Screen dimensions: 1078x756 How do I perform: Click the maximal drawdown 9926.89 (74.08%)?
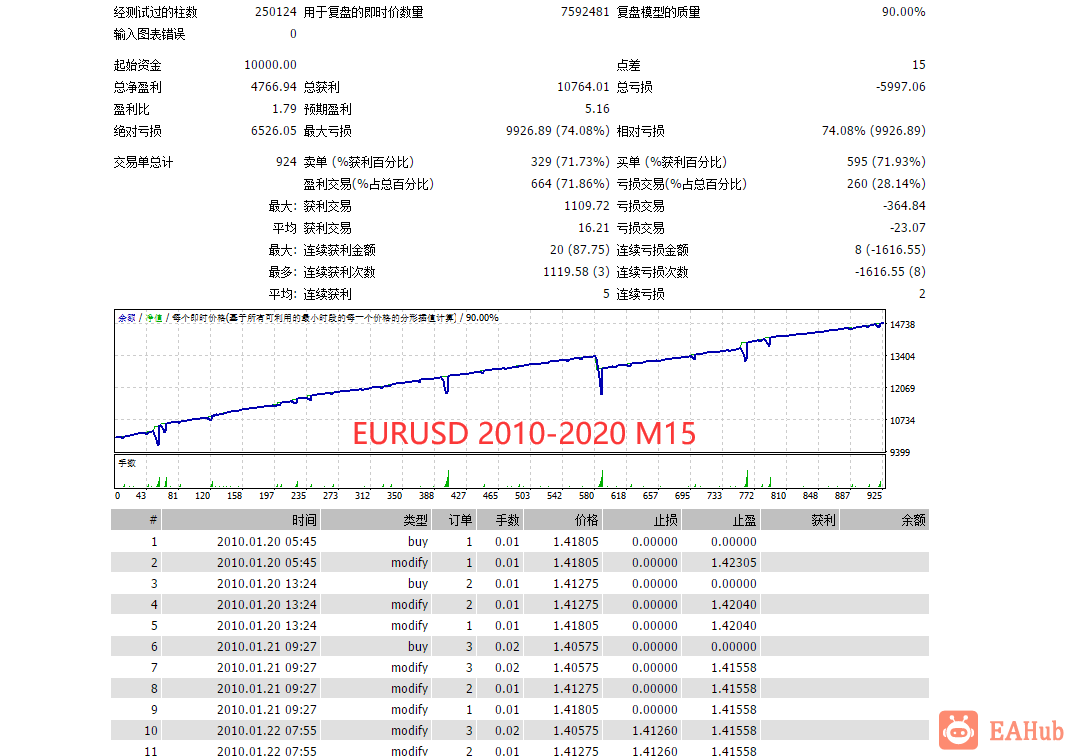pyautogui.click(x=558, y=131)
